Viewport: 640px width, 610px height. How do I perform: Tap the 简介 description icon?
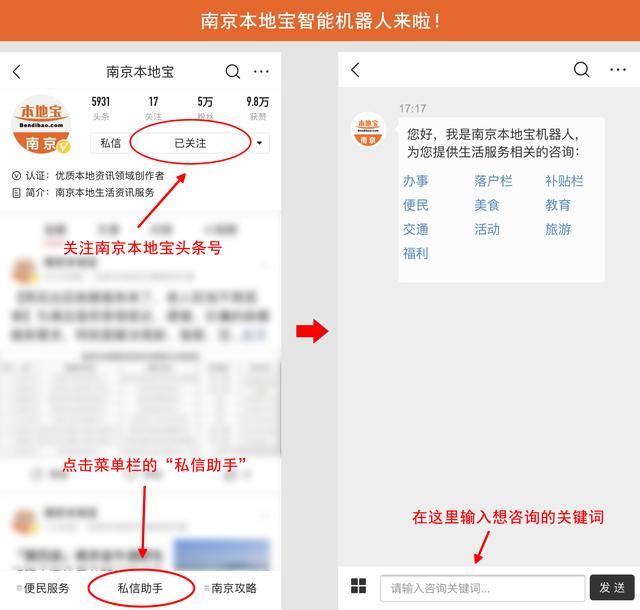tap(16, 193)
